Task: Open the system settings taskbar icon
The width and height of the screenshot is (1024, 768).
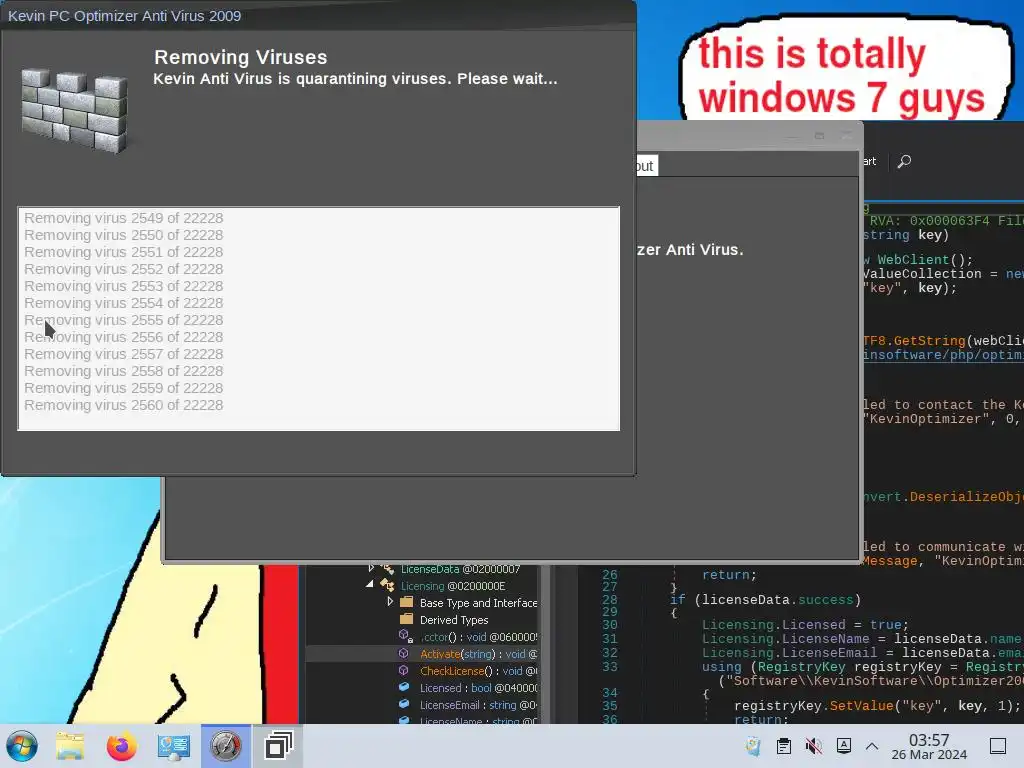Action: [x=173, y=746]
